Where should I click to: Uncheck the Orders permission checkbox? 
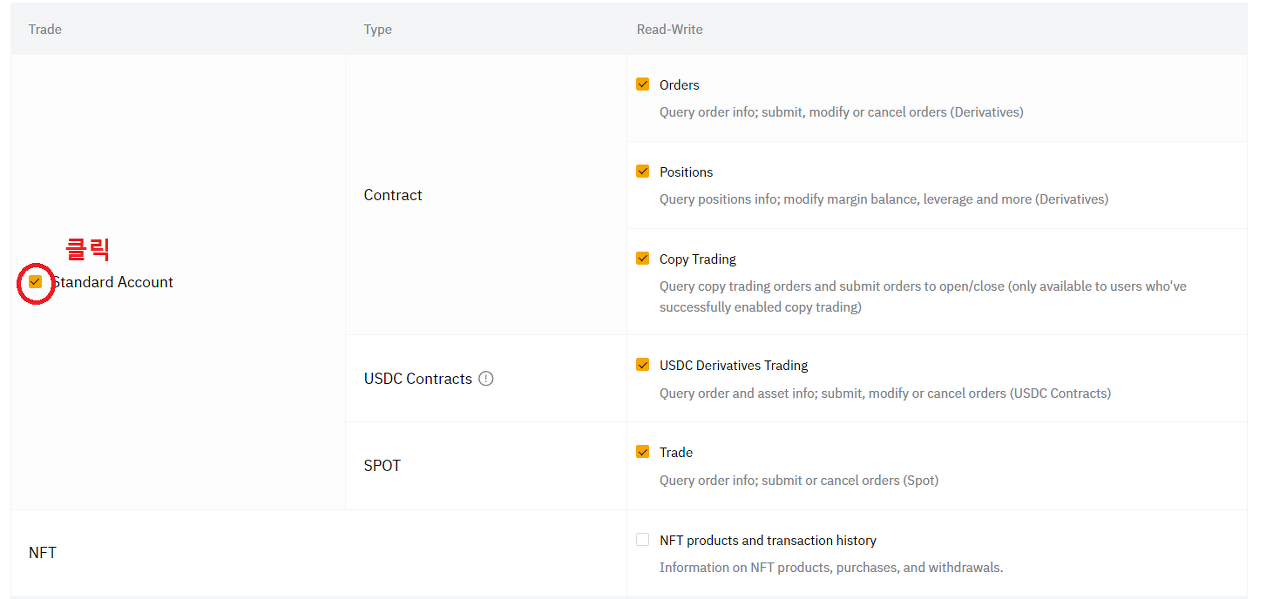pos(642,85)
